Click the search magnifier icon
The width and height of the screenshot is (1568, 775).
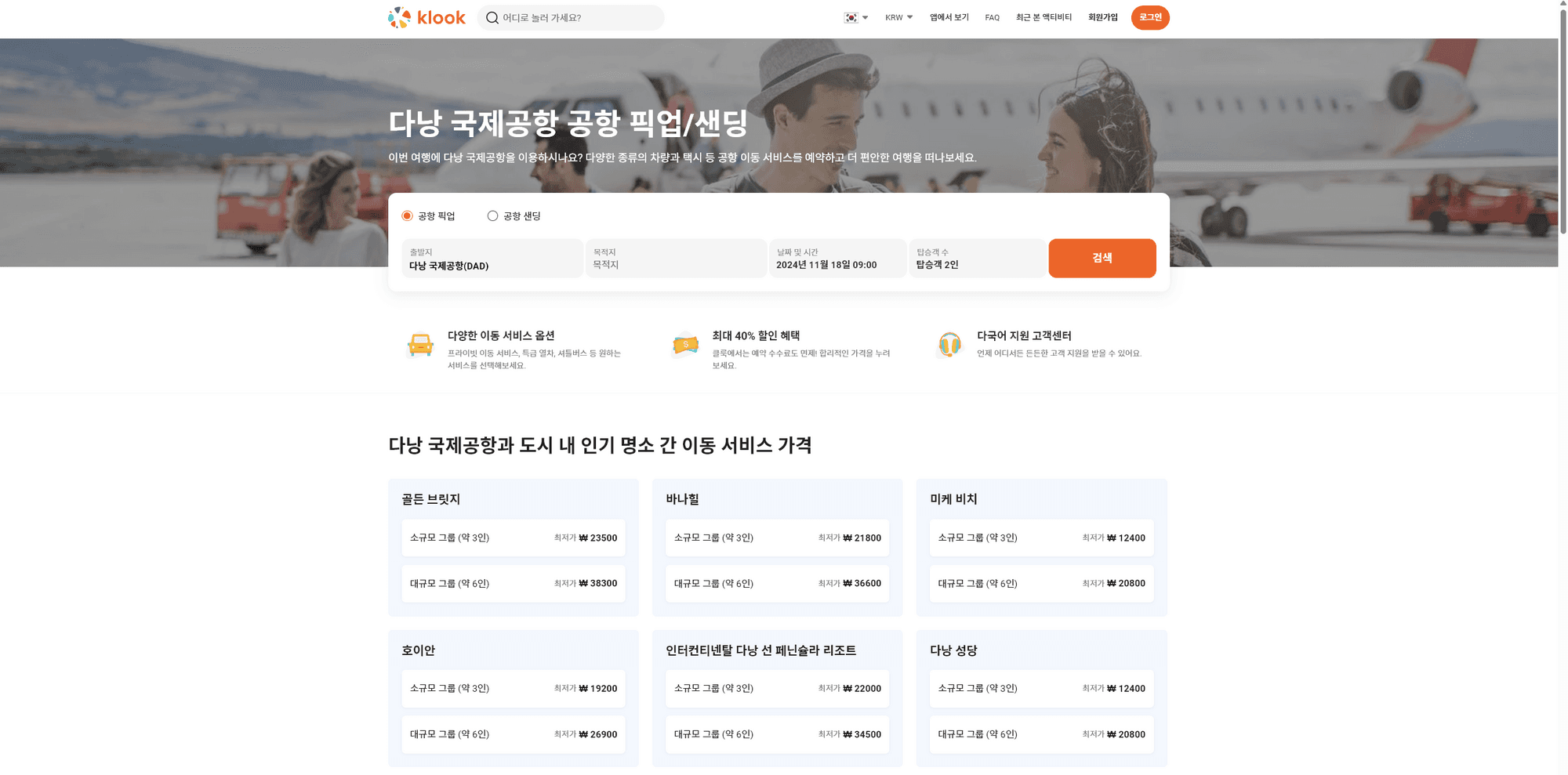pyautogui.click(x=492, y=18)
